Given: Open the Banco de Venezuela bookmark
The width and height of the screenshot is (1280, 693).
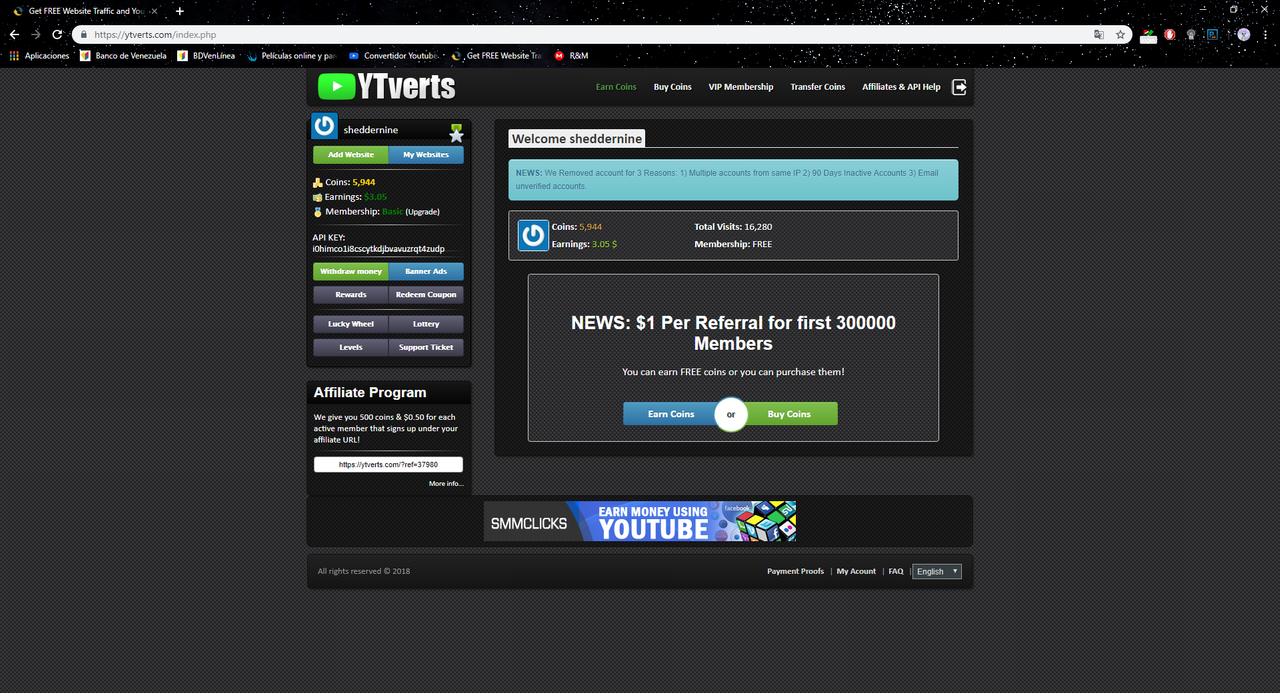Looking at the screenshot, I should pos(124,56).
